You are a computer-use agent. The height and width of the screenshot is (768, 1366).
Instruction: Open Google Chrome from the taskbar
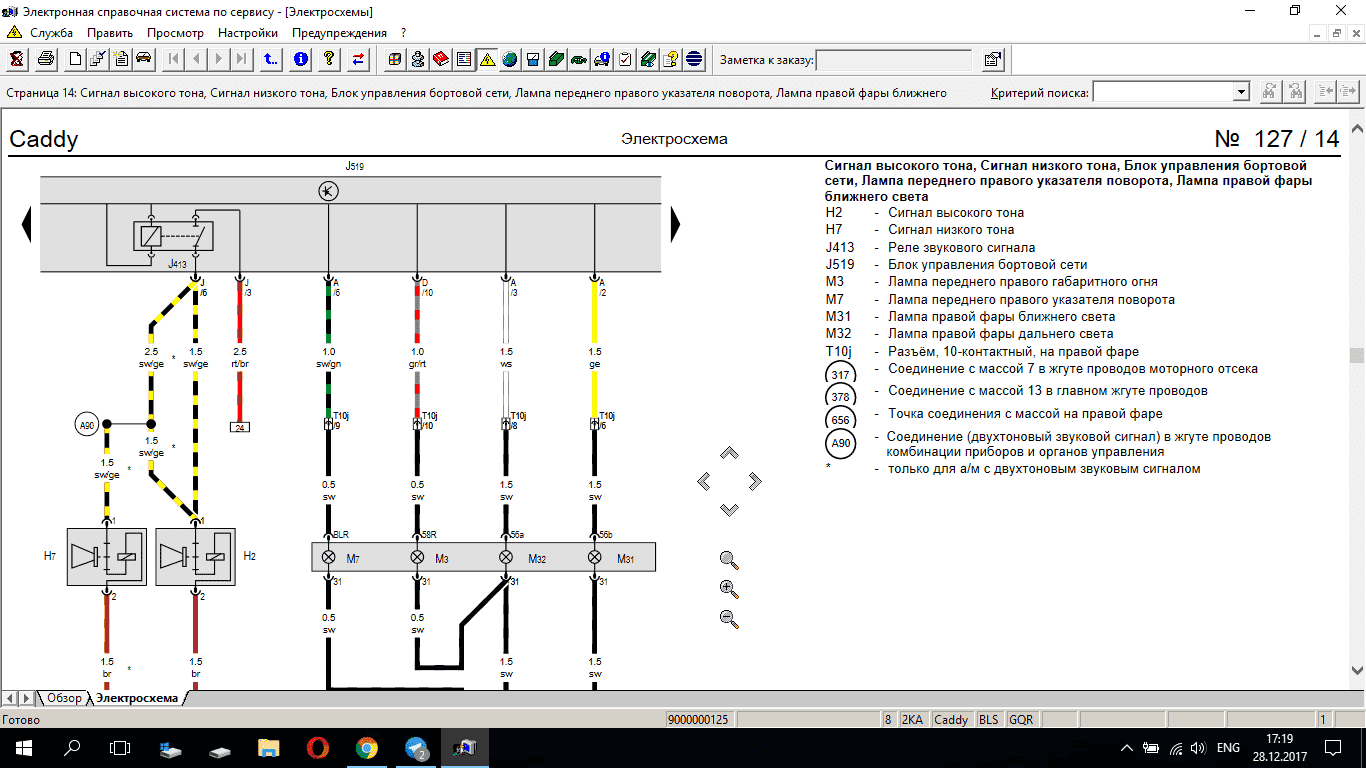pos(366,748)
